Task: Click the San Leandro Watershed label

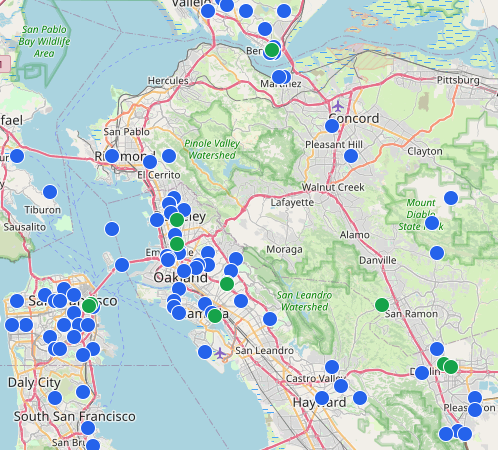Action: click(x=304, y=301)
